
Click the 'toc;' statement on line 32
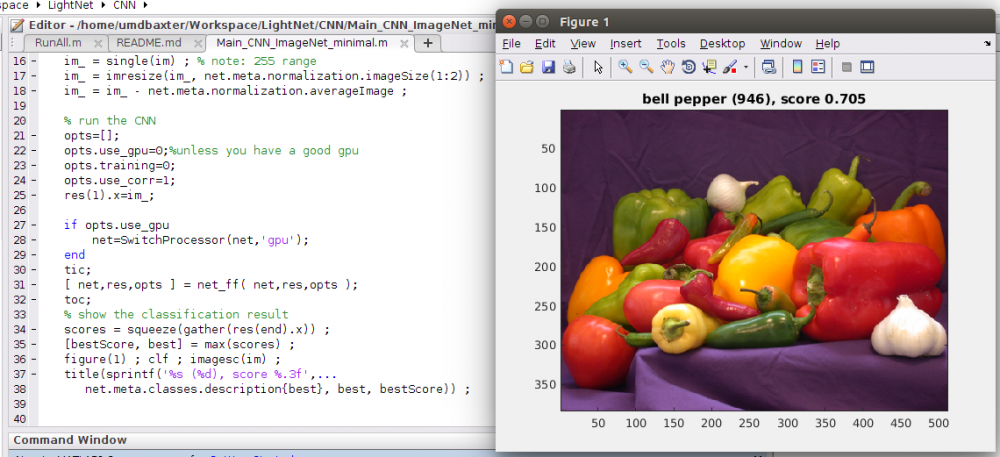click(x=78, y=300)
